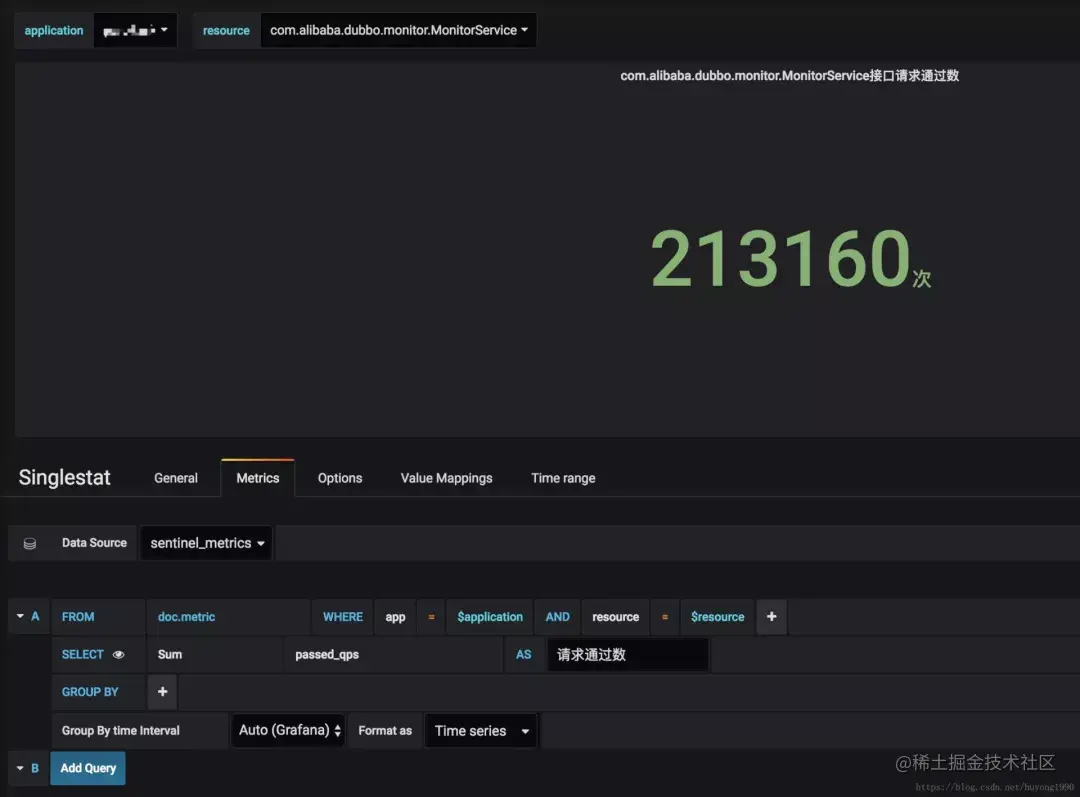Select the passed_qps field

393,654
